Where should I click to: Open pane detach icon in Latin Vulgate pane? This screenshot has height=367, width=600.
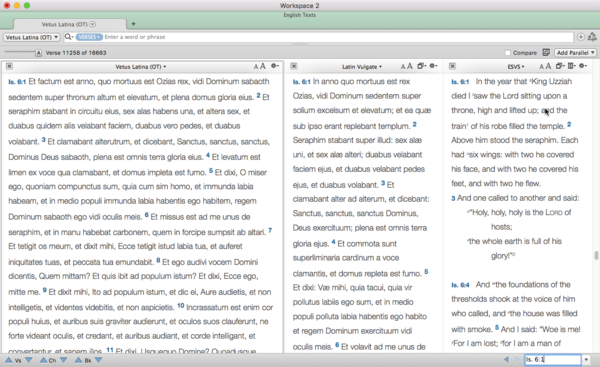click(x=421, y=66)
